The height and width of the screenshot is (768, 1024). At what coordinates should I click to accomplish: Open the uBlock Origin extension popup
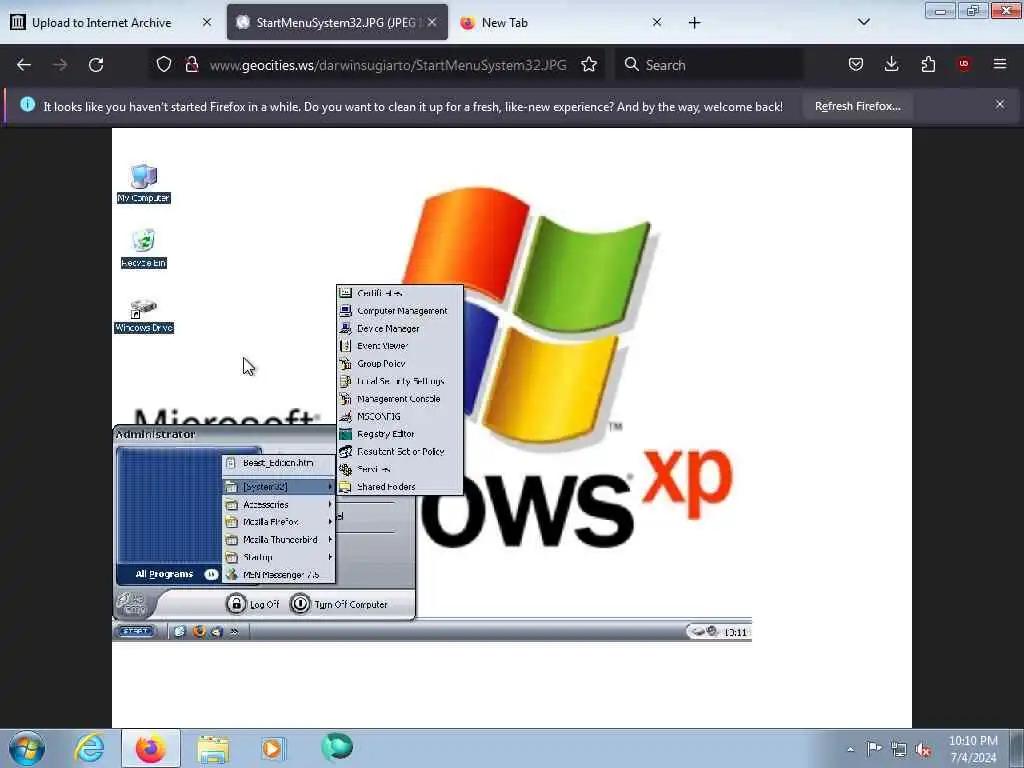point(964,64)
